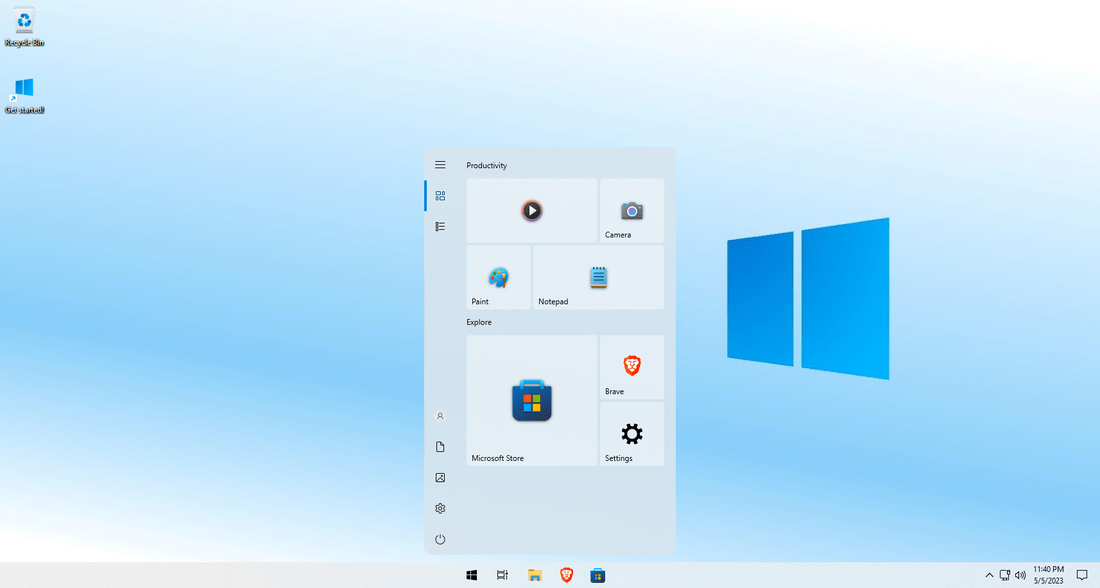This screenshot has width=1100, height=588.
Task: Launch the Camera tile
Action: (x=632, y=211)
